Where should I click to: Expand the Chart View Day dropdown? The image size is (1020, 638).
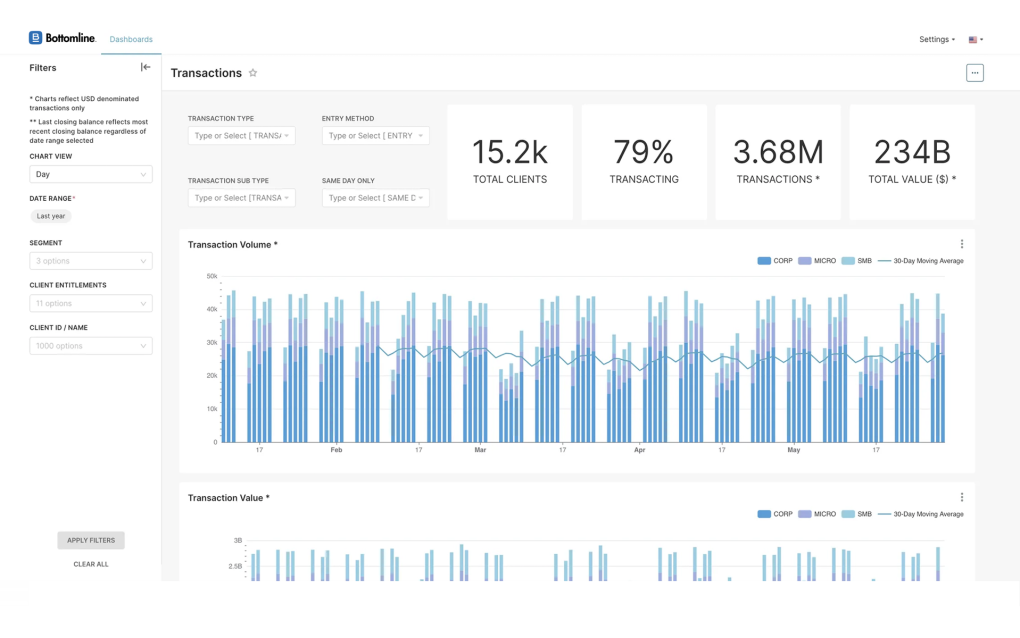coord(91,174)
